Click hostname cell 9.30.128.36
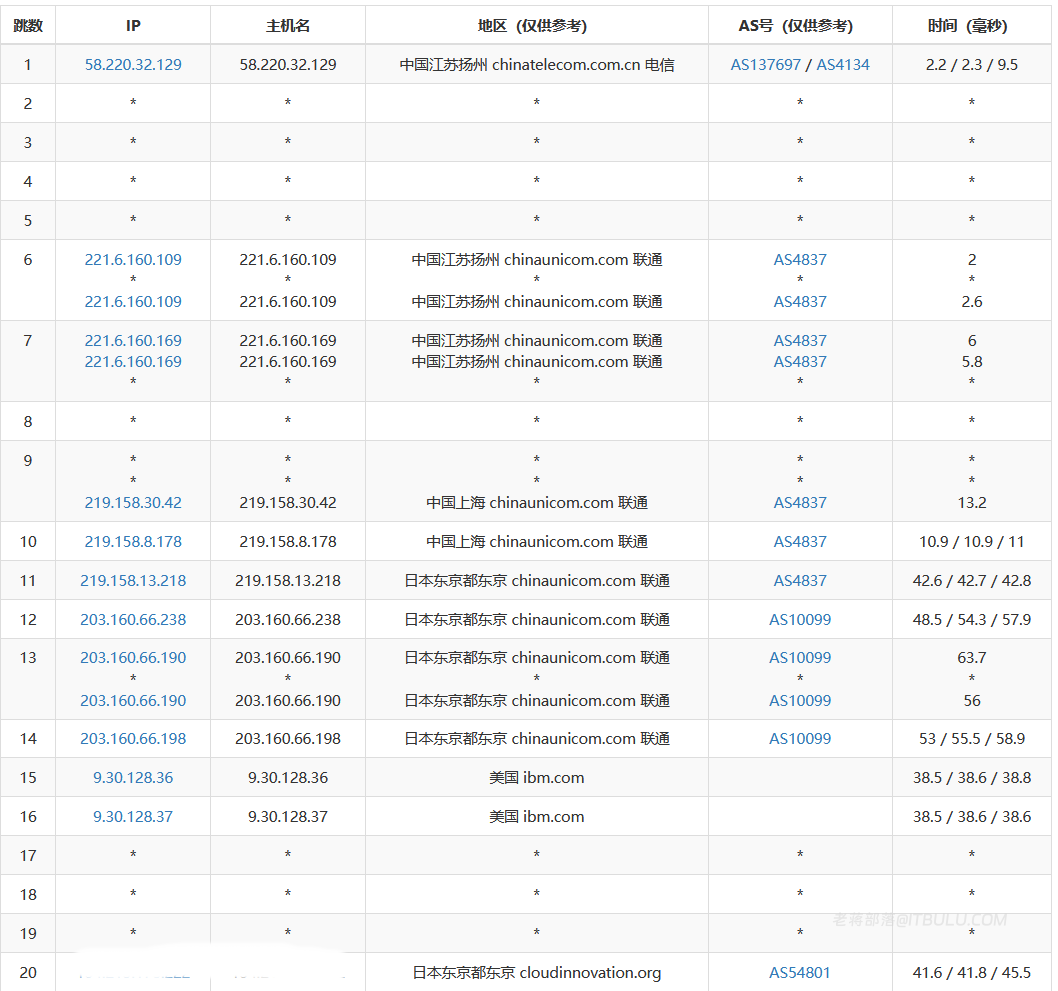This screenshot has height=991, width=1058. (x=287, y=778)
